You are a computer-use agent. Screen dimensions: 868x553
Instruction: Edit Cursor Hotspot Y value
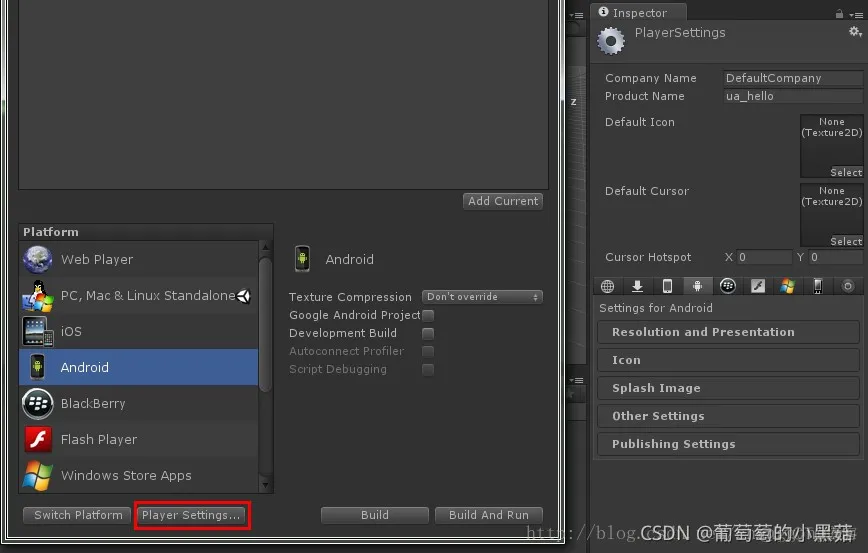836,257
